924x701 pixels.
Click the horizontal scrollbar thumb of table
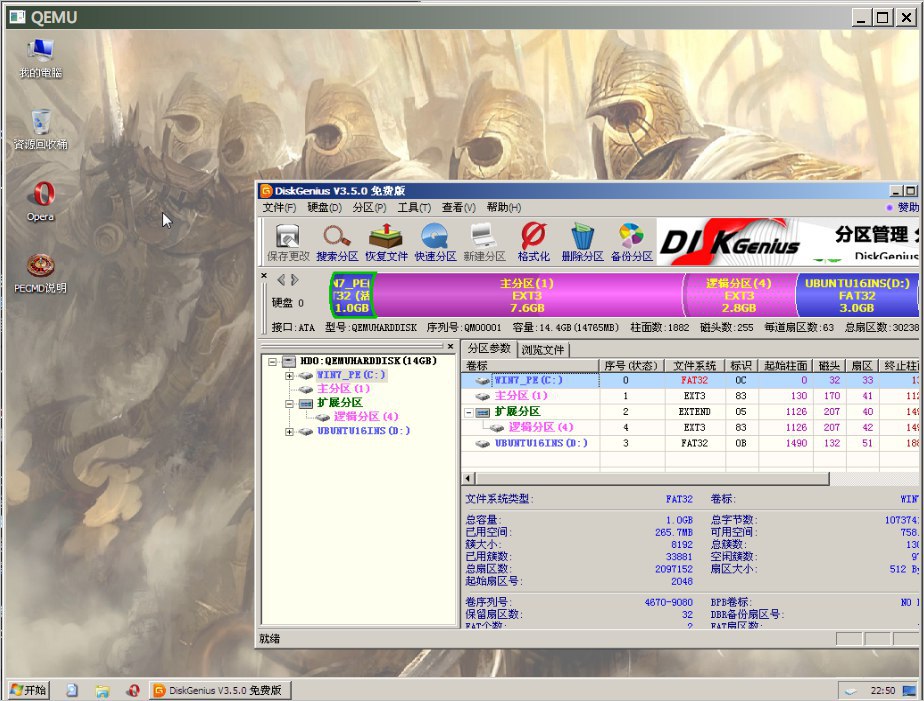coord(652,478)
